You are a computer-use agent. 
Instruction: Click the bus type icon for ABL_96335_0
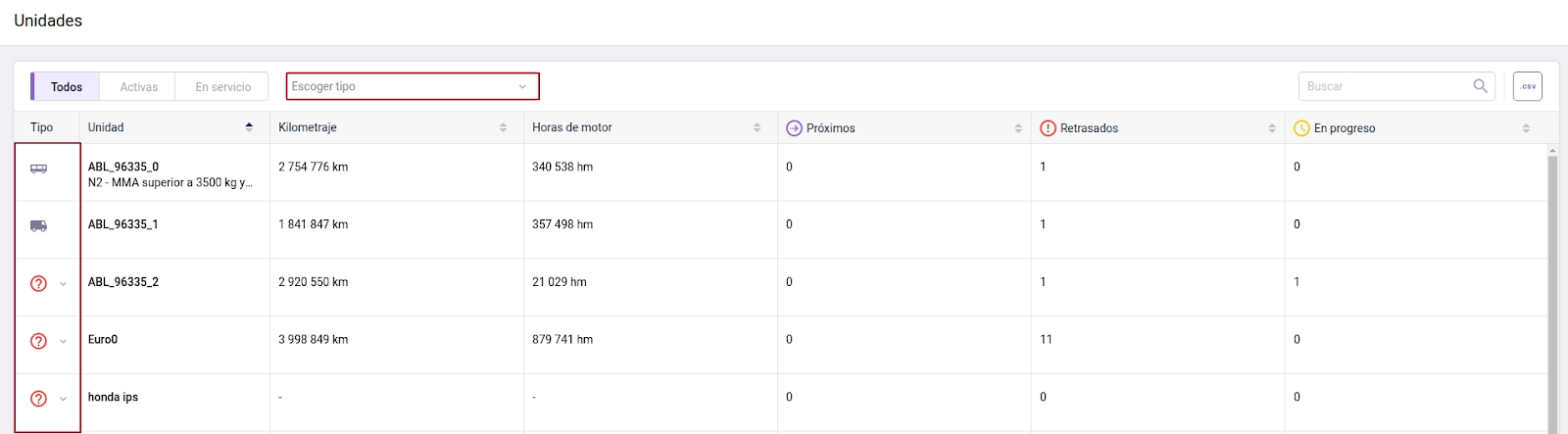[38, 169]
